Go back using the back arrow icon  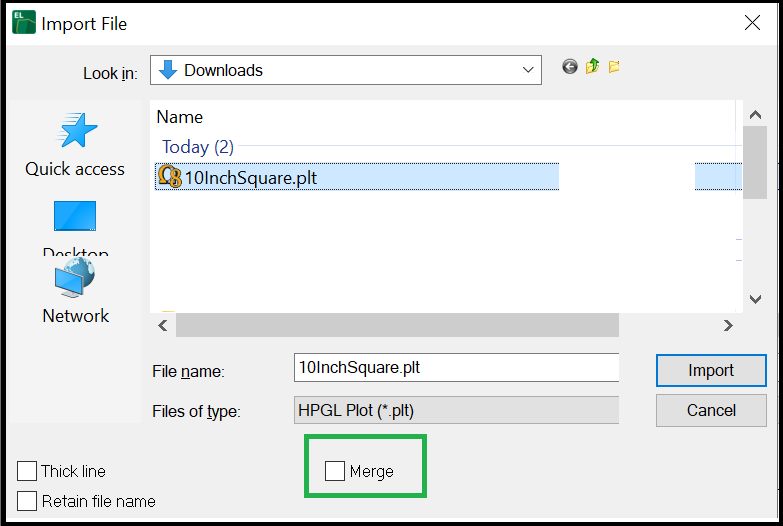(x=569, y=66)
